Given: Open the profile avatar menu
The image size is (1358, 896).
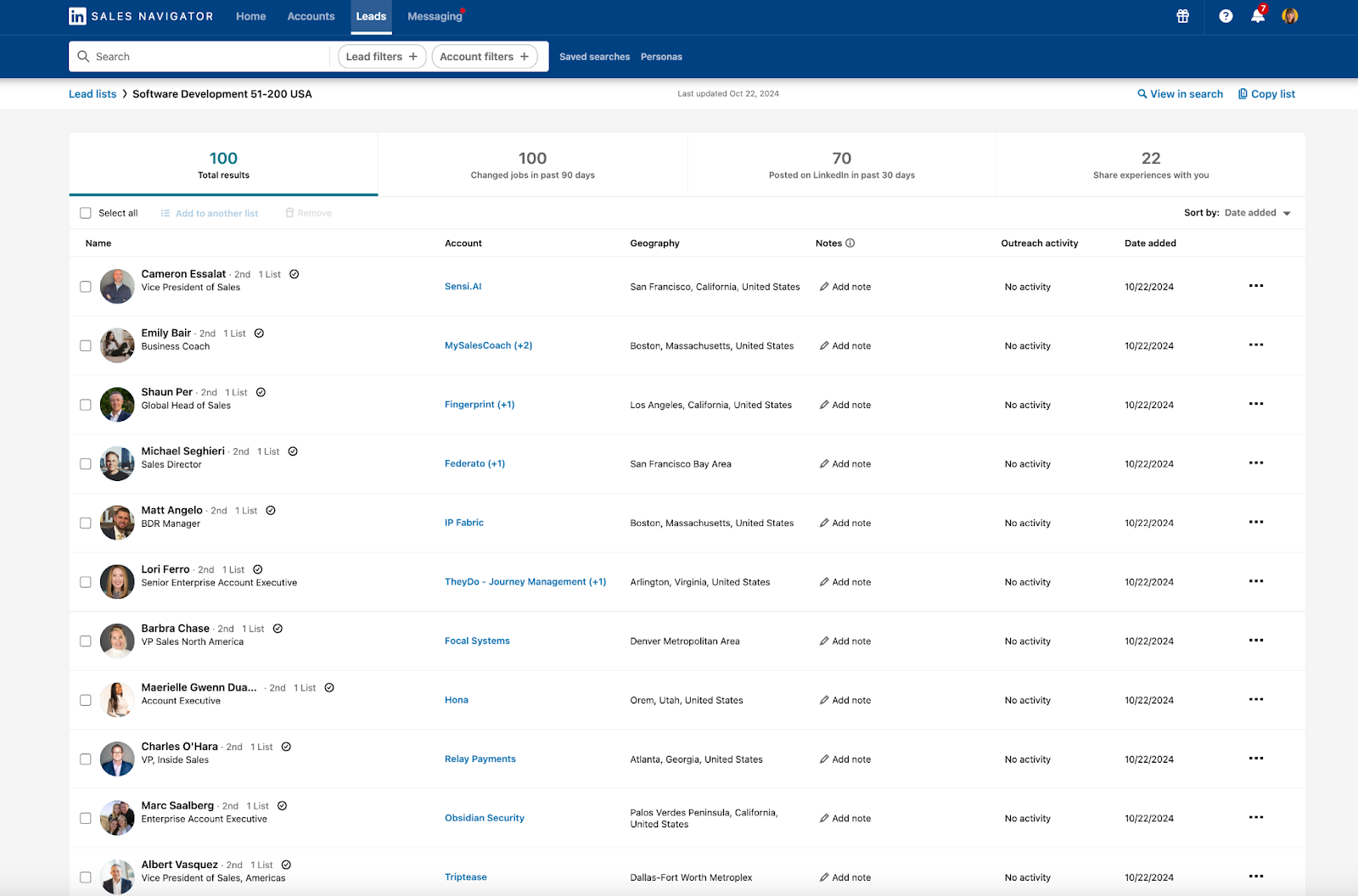Looking at the screenshot, I should 1290,16.
